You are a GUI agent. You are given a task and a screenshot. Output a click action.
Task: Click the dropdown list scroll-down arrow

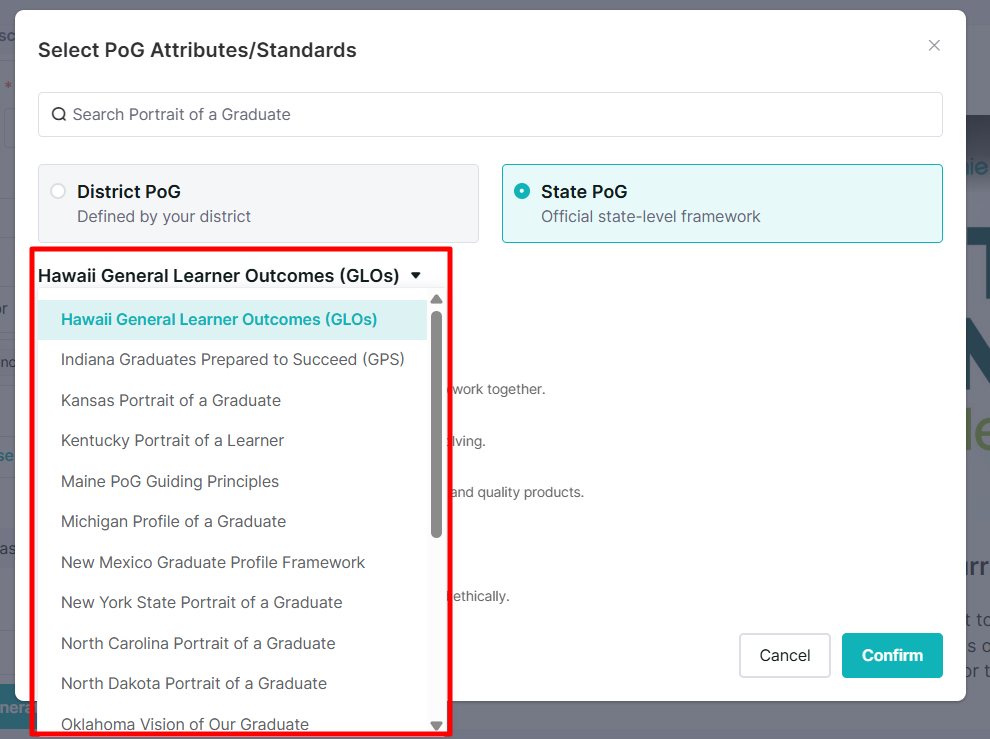436,726
